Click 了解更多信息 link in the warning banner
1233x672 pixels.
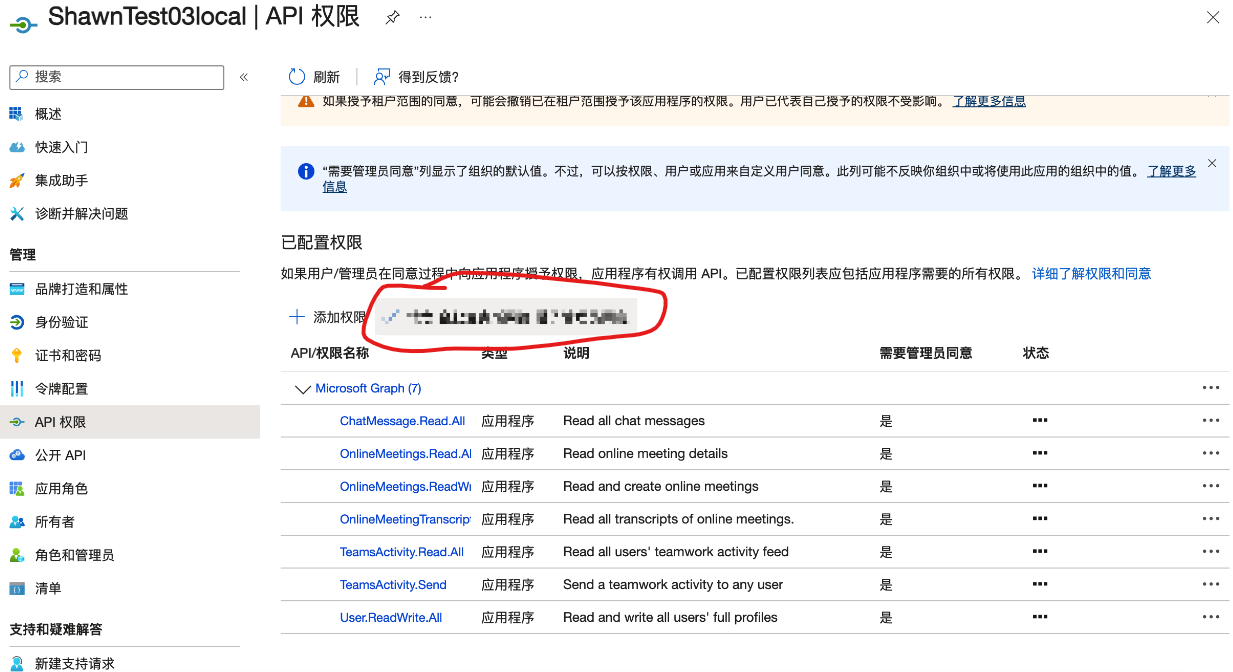pyautogui.click(x=989, y=101)
